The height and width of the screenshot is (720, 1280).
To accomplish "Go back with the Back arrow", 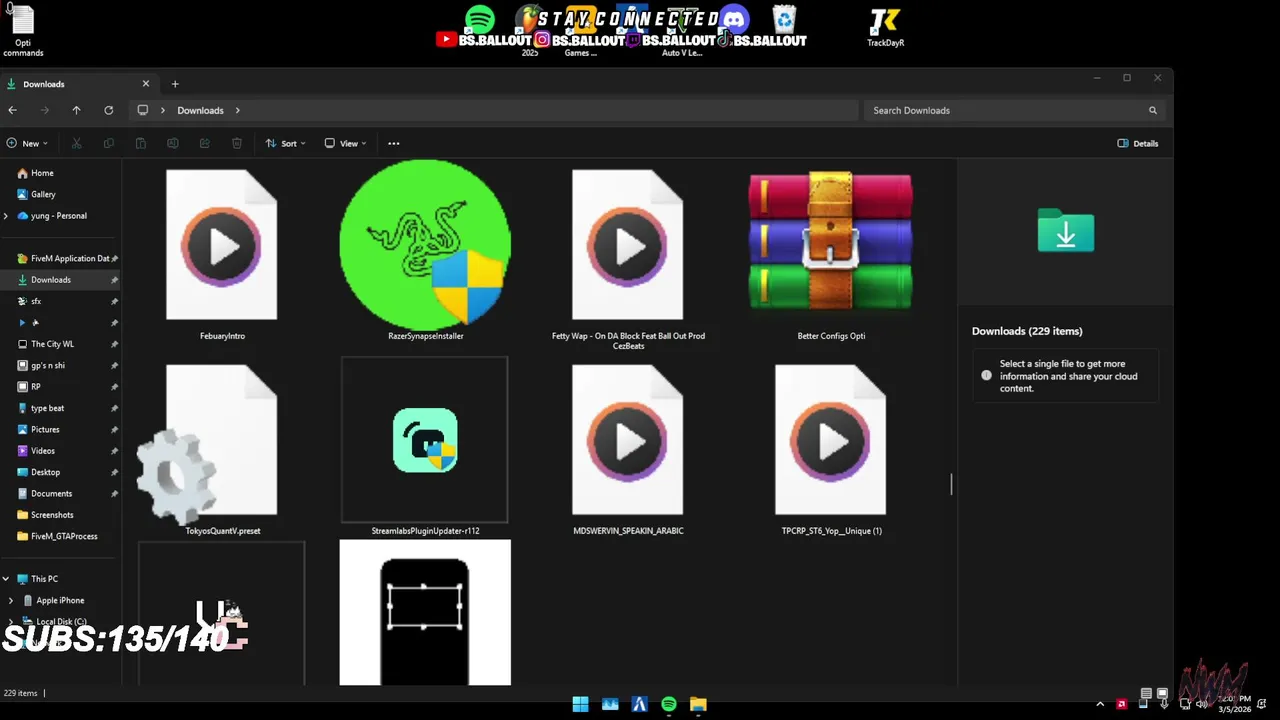I will pos(12,110).
